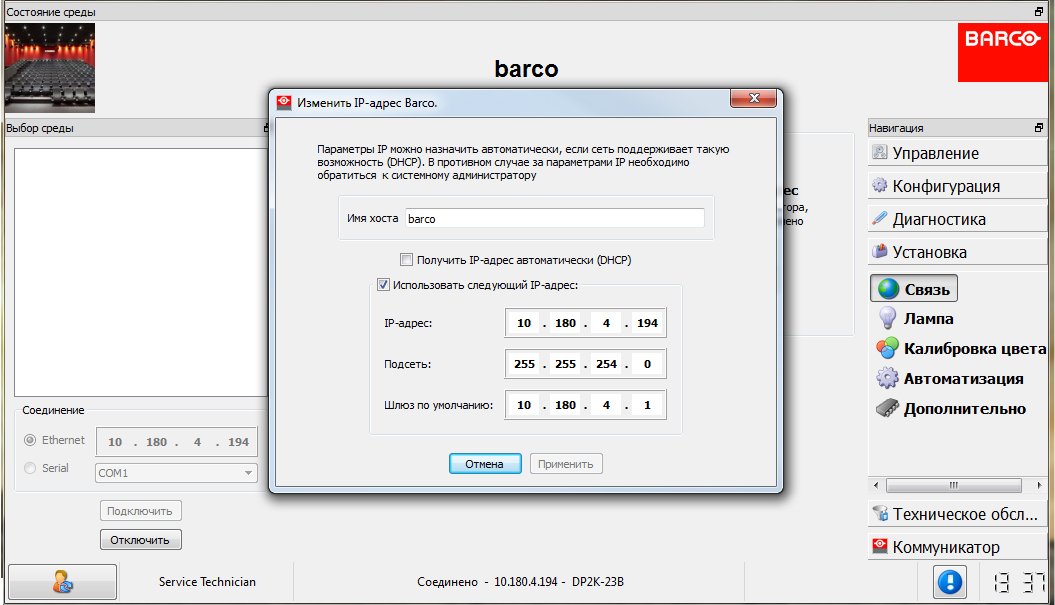Uncheck use the following IP address checkbox
Screen dimensions: 1055x605
pyautogui.click(x=383, y=285)
